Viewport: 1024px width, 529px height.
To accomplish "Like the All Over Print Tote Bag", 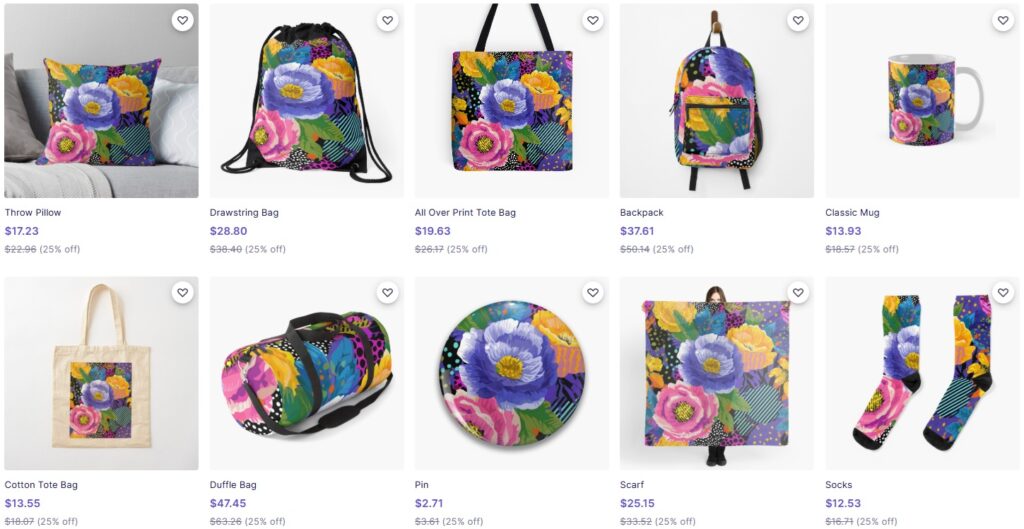I will (593, 21).
